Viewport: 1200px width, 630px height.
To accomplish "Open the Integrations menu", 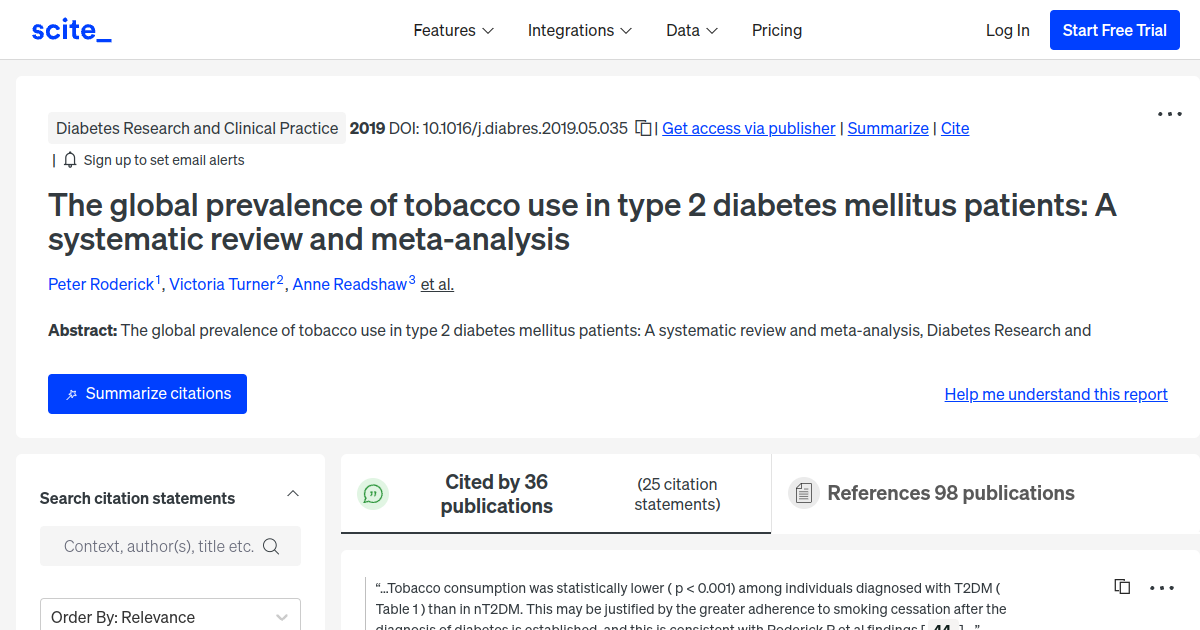I will coord(579,30).
